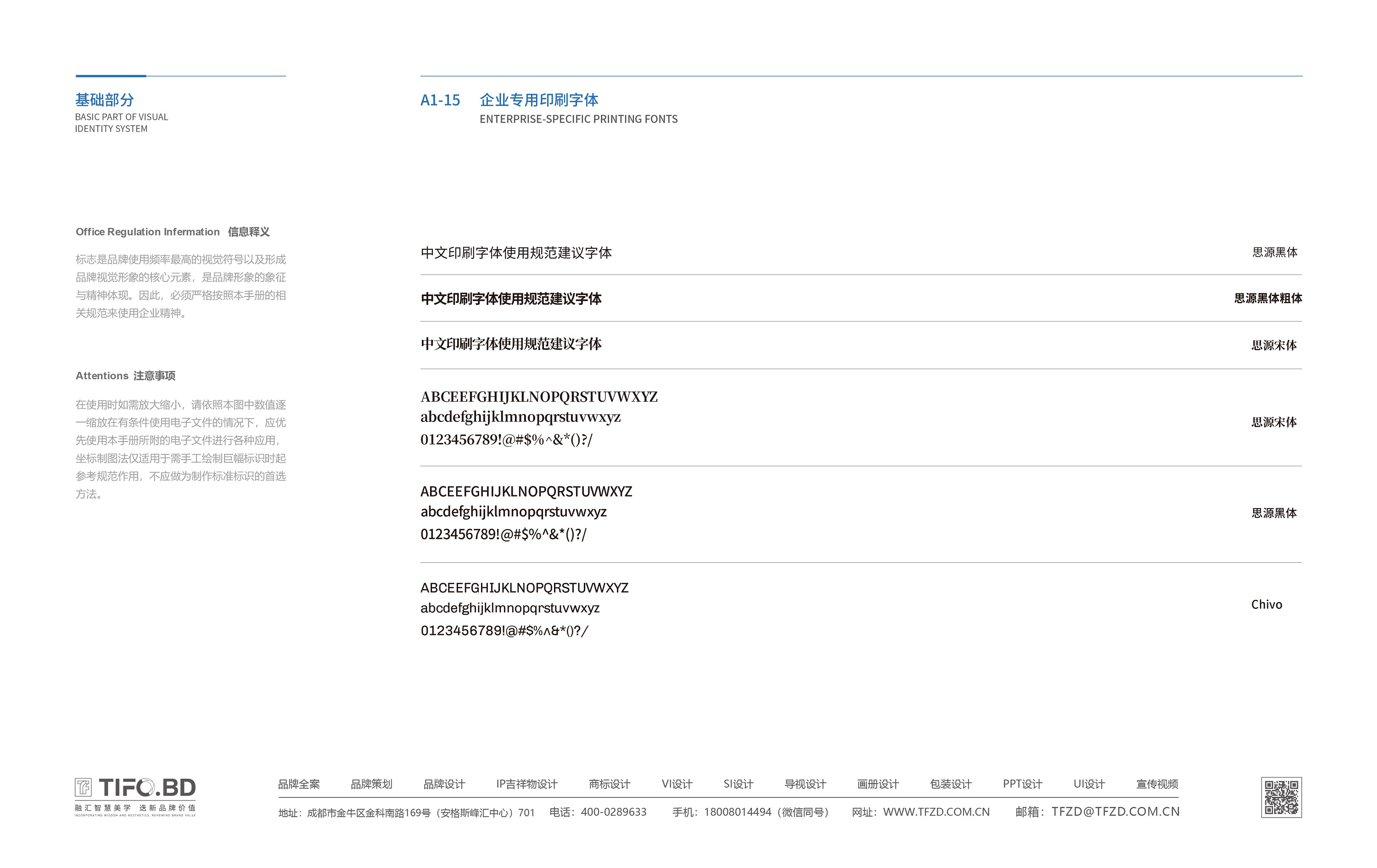Click the QR code in the footer
This screenshot has height=868, width=1377.
tap(1281, 797)
